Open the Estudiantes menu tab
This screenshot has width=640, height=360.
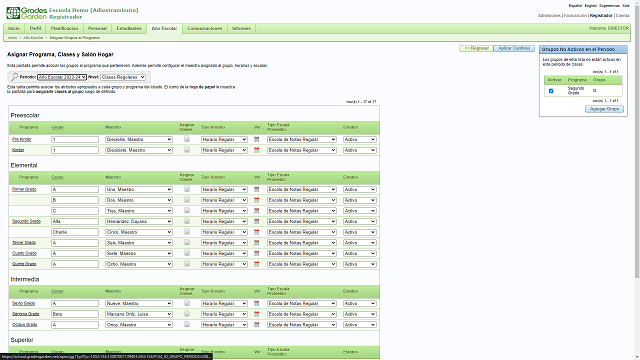pyautogui.click(x=129, y=28)
